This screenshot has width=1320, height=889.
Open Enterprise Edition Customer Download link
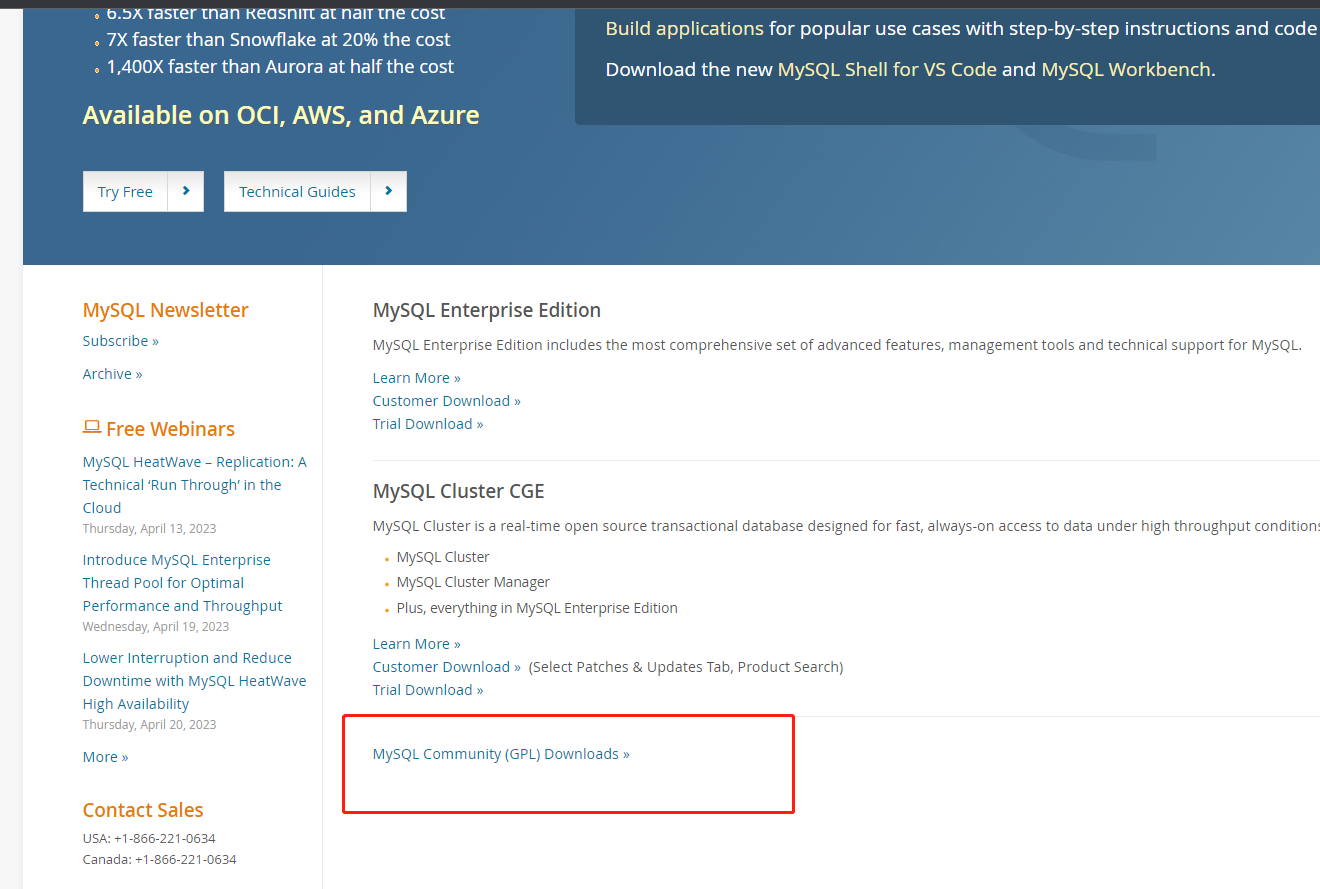447,401
